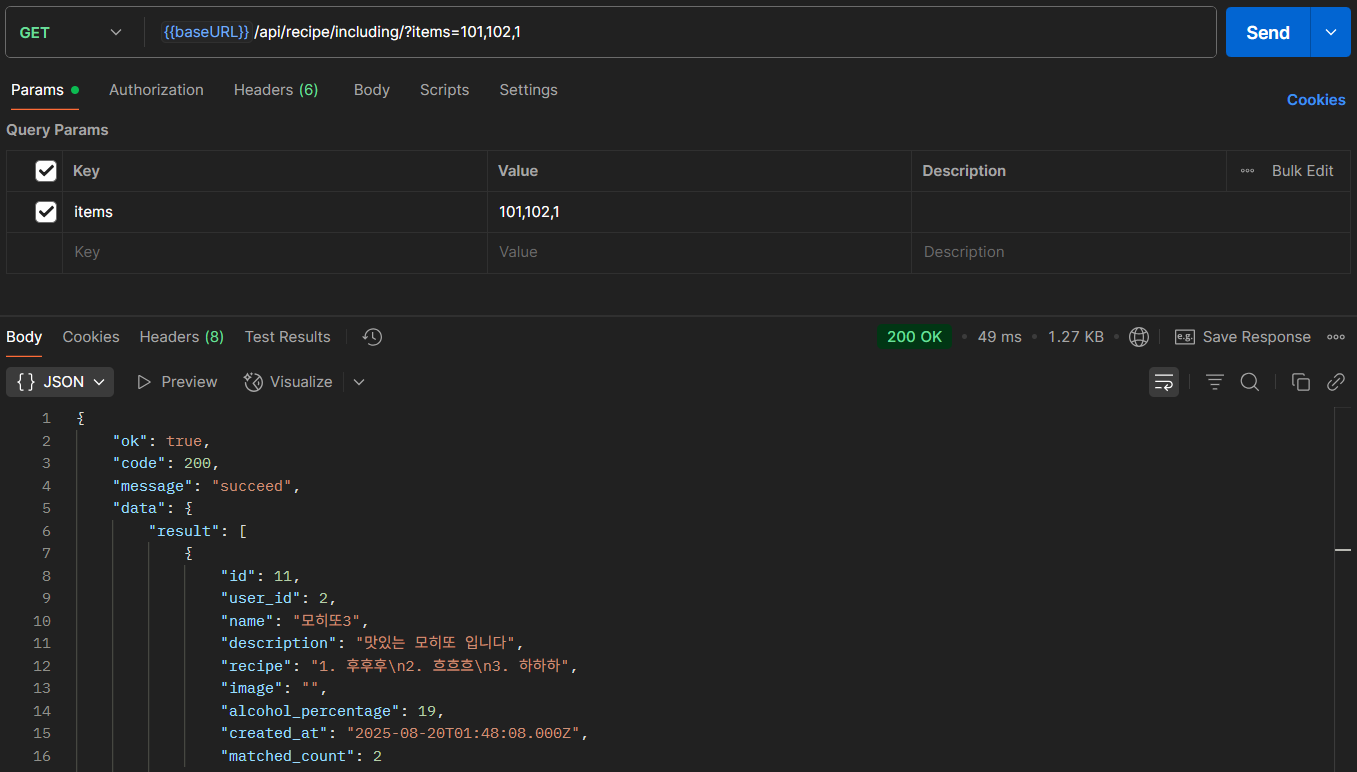Send the request
Viewport: 1357px width, 772px height.
tap(1267, 32)
